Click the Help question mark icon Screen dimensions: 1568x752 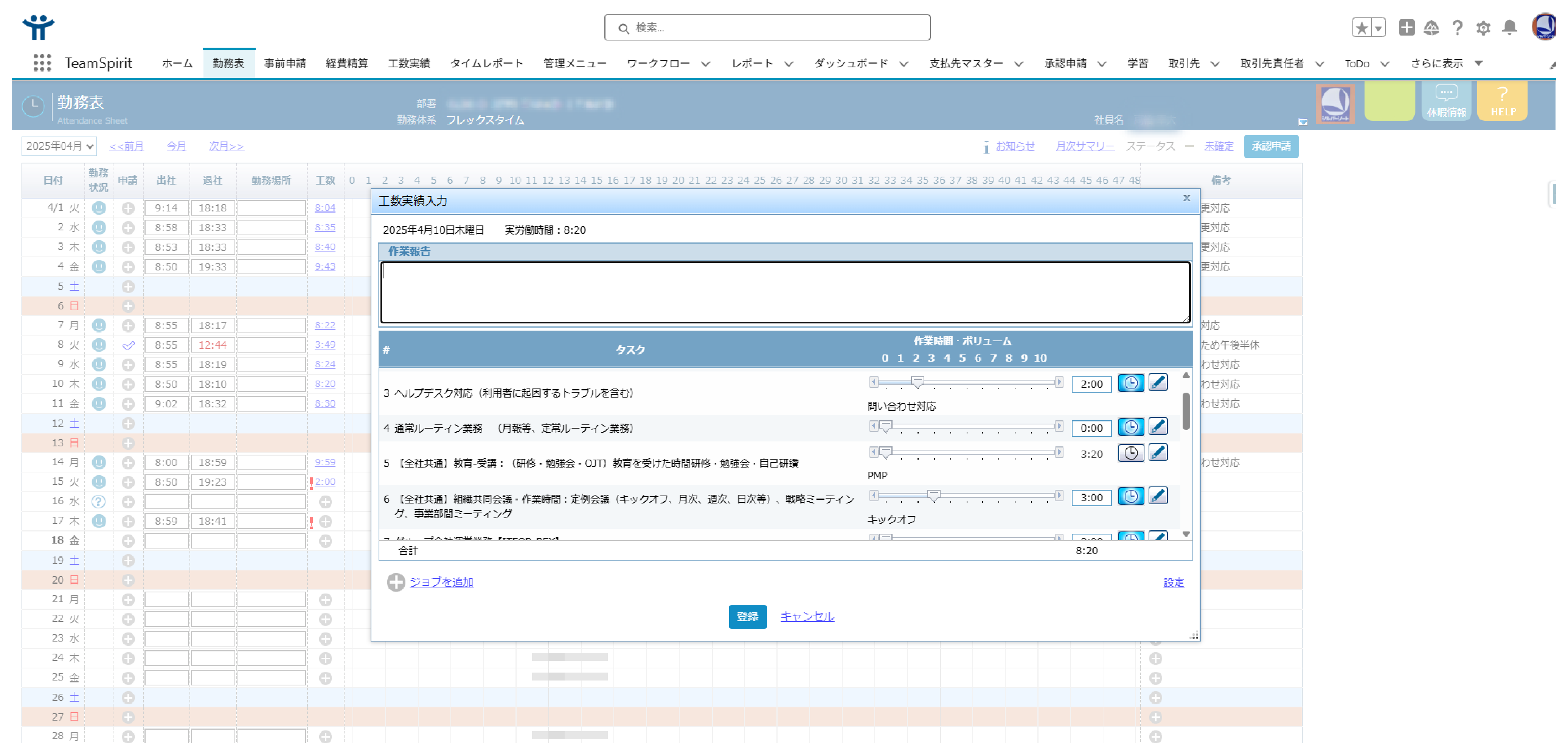pyautogui.click(x=1457, y=27)
